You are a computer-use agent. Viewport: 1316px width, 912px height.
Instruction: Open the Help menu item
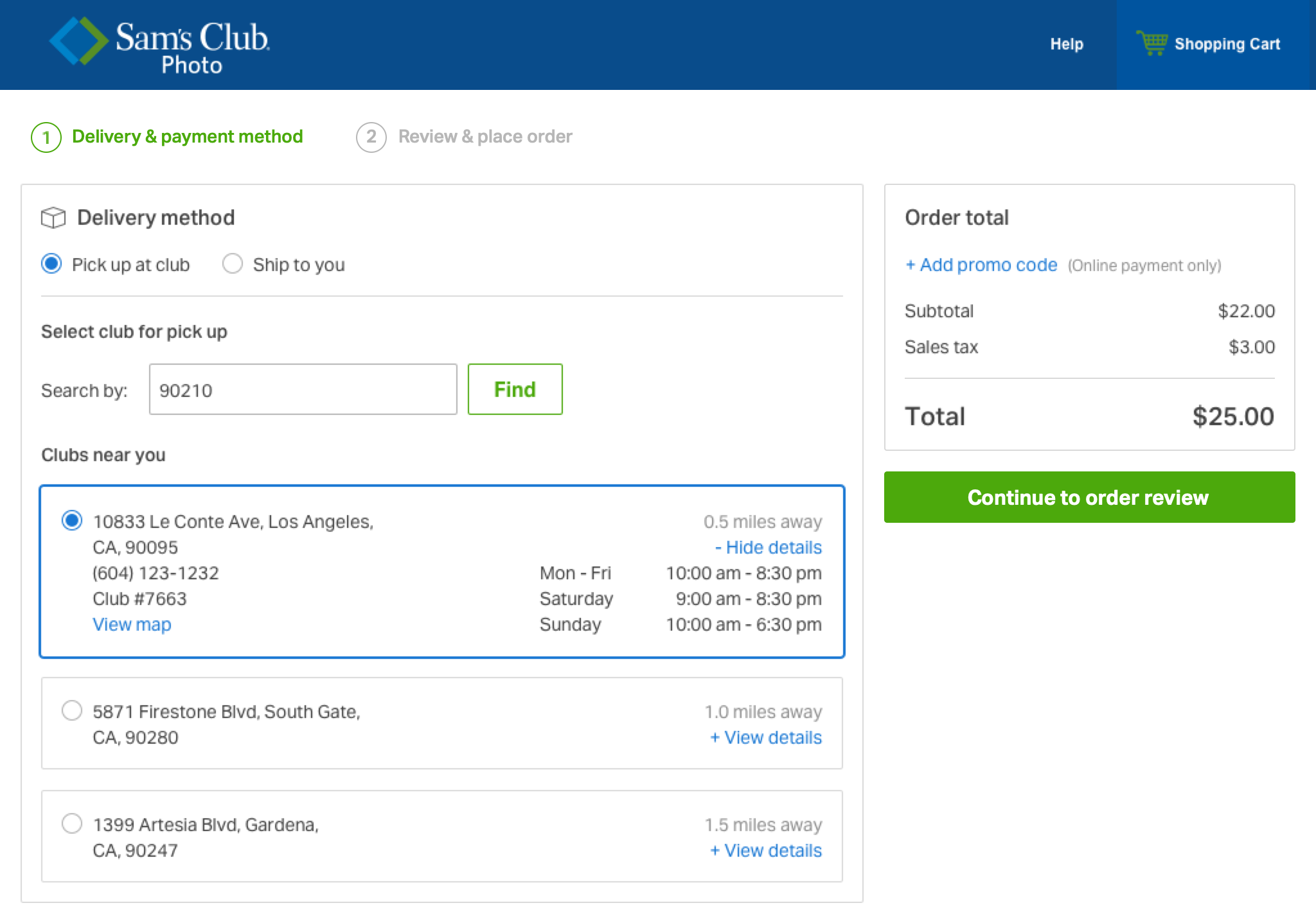[1067, 44]
